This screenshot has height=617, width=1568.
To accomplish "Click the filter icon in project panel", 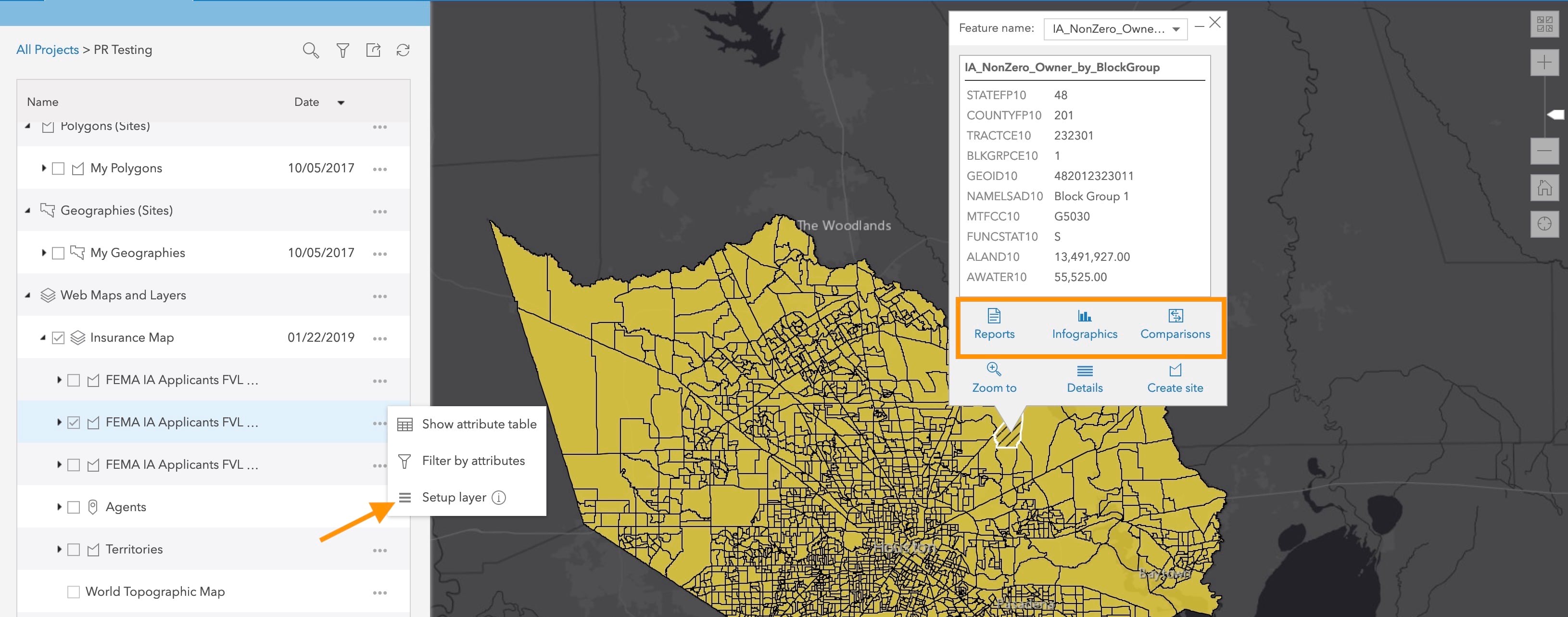I will [340, 49].
